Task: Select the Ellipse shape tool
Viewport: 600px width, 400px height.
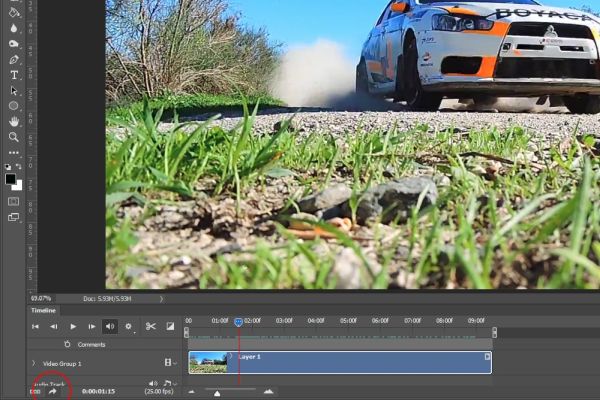Action: point(14,106)
